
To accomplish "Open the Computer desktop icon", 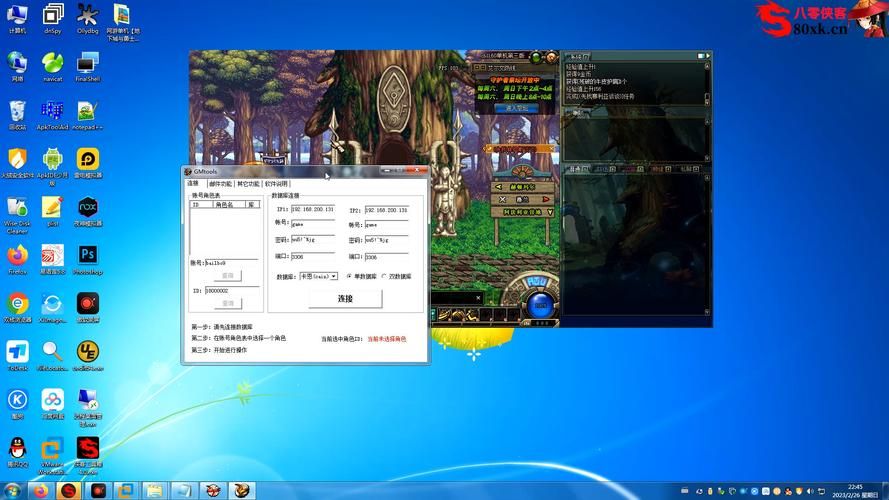I will tap(18, 19).
